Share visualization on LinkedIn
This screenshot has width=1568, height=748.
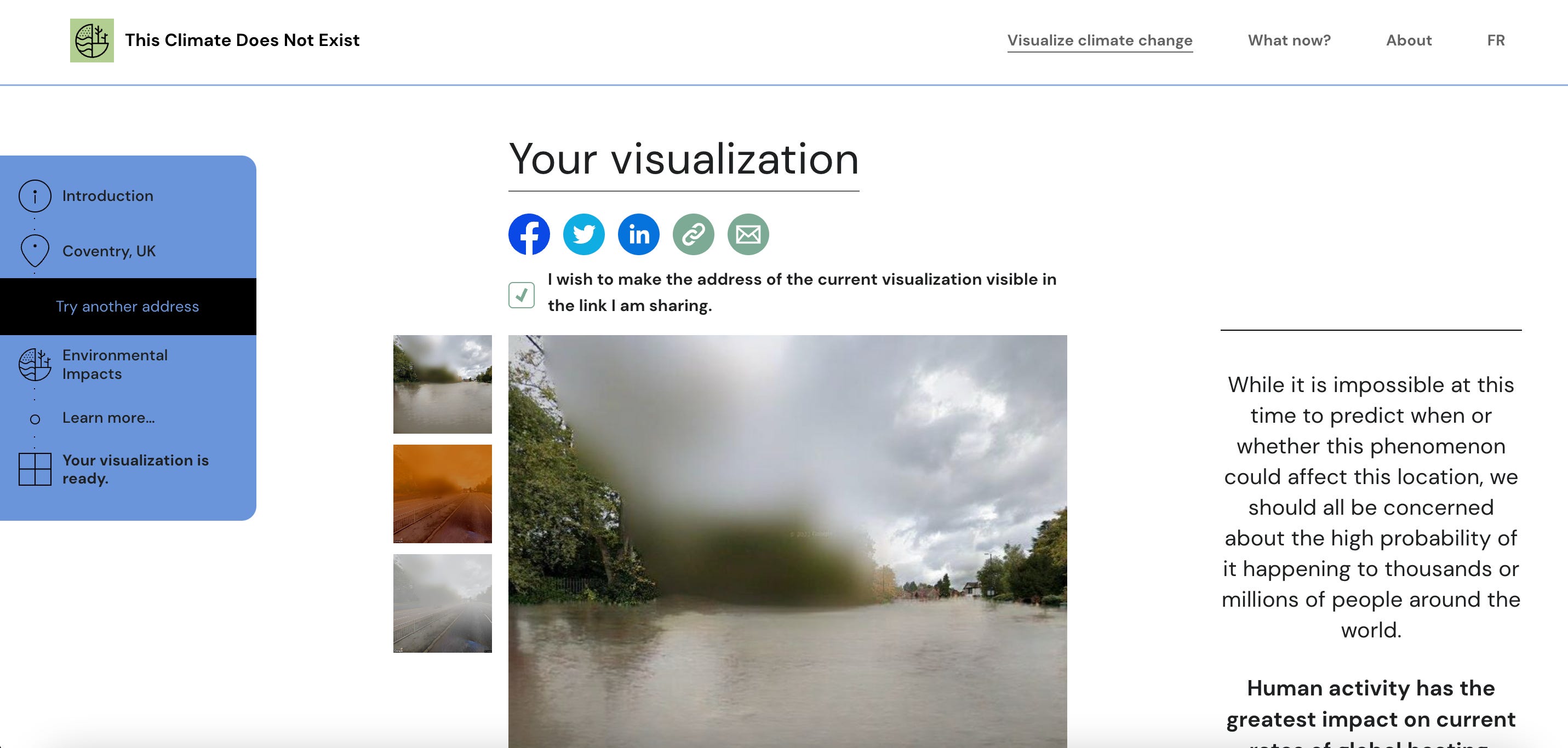(638, 234)
